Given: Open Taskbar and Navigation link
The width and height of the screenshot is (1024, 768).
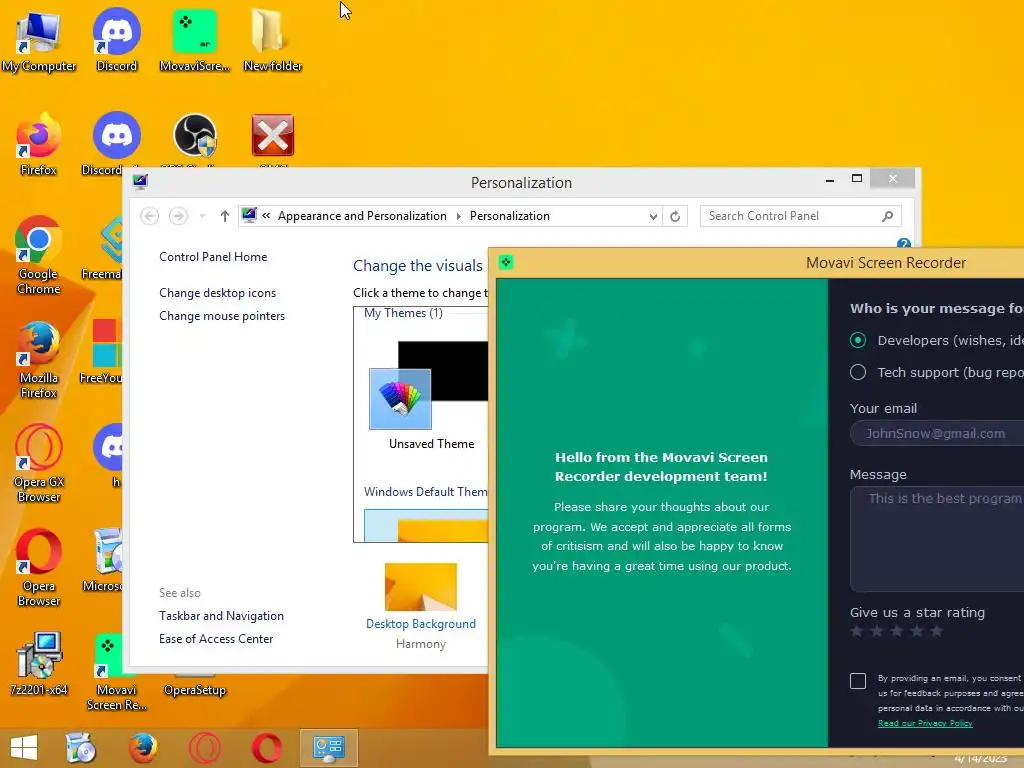Looking at the screenshot, I should [221, 616].
